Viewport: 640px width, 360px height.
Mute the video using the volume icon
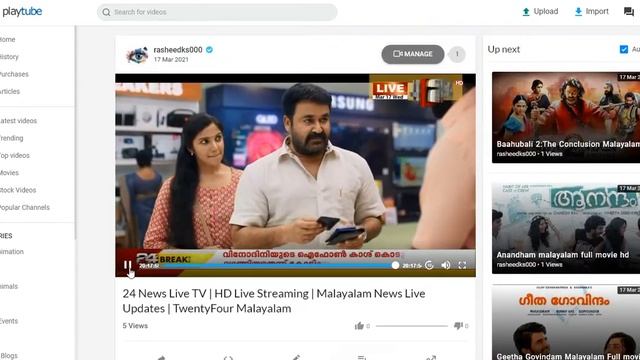446,265
